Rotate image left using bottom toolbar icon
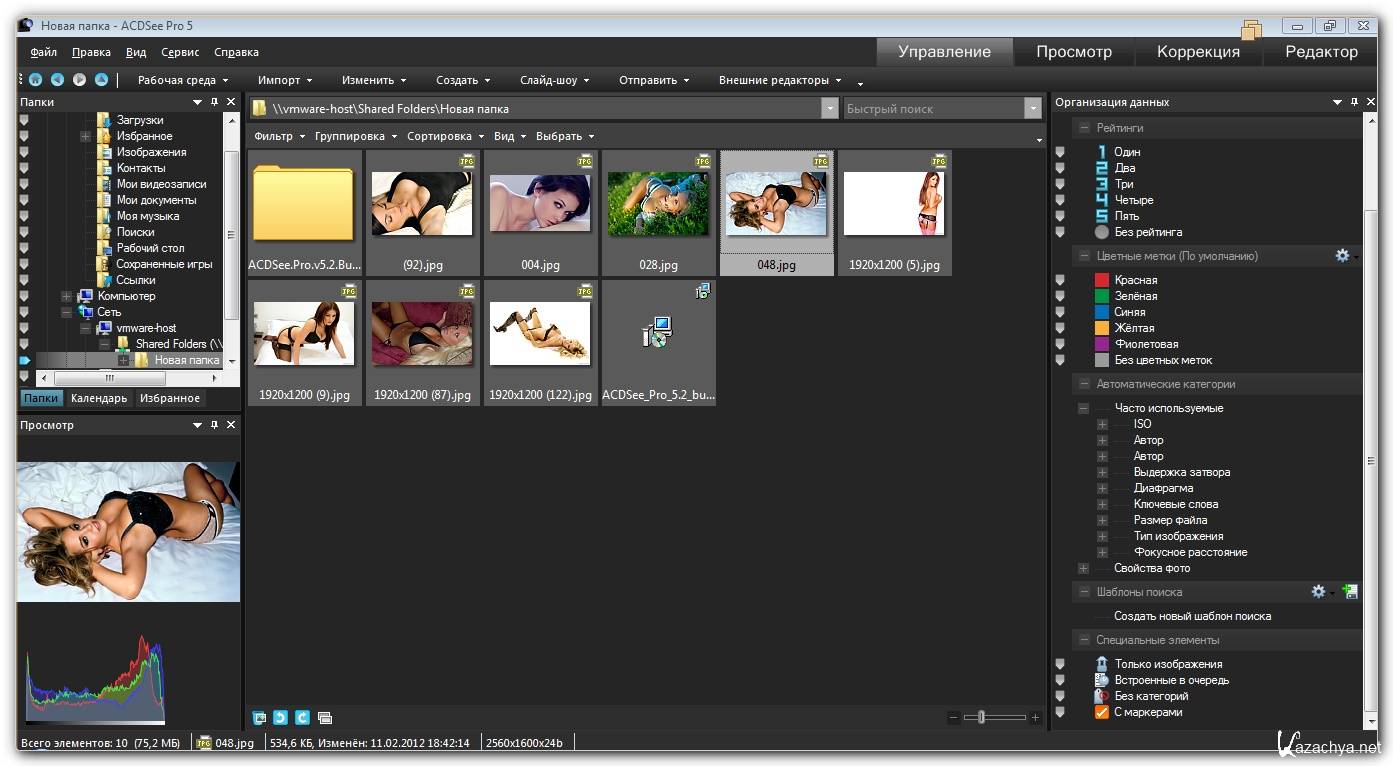This screenshot has height=766, width=1393. [280, 717]
